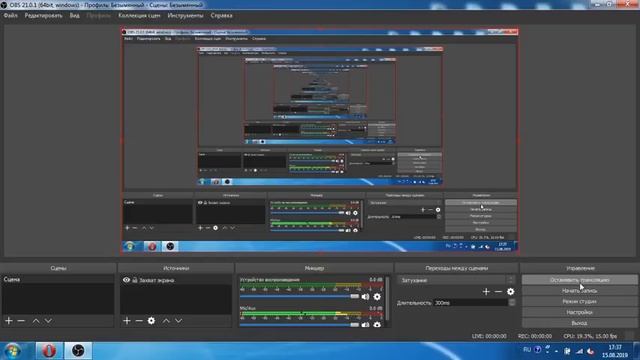Move the source up in Источники panel
The image size is (640, 360).
pyautogui.click(x=166, y=321)
